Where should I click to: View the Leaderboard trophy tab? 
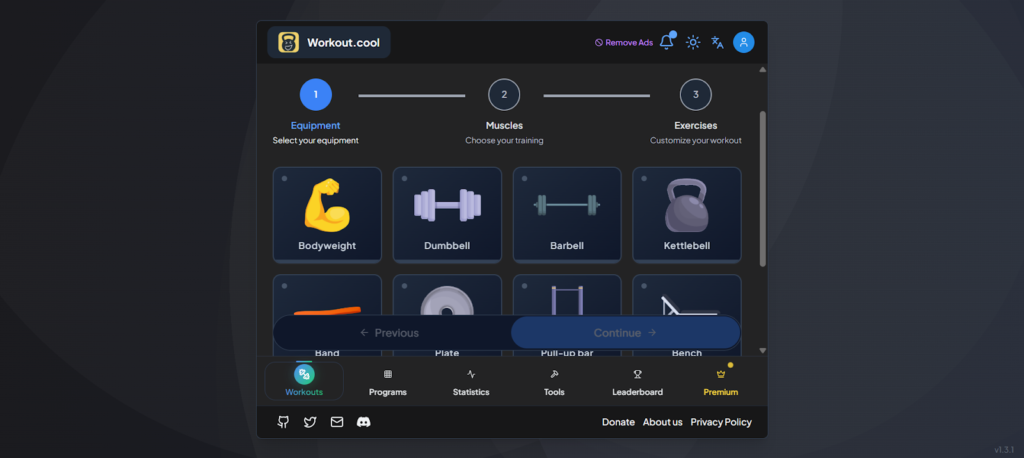[x=637, y=381]
